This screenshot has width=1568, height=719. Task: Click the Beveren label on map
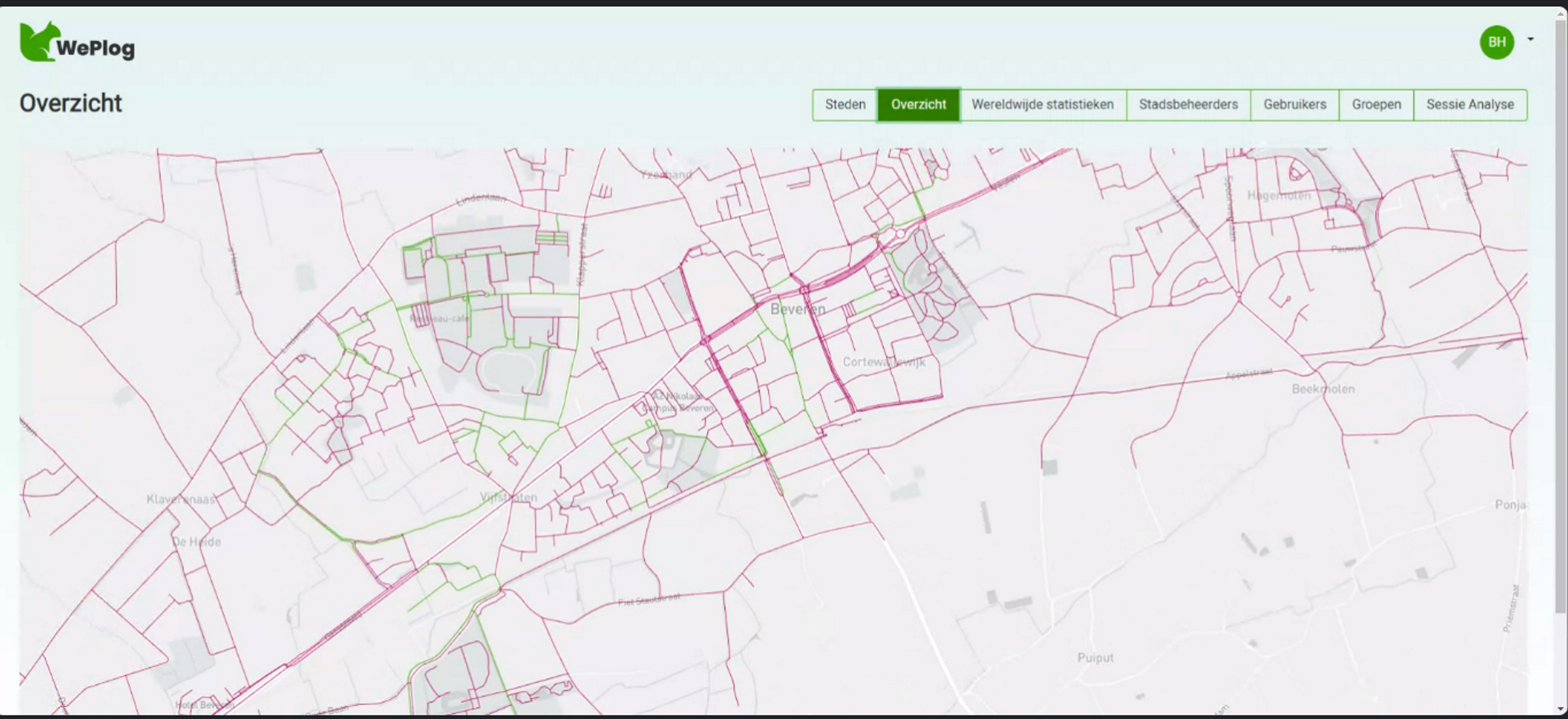tap(797, 309)
